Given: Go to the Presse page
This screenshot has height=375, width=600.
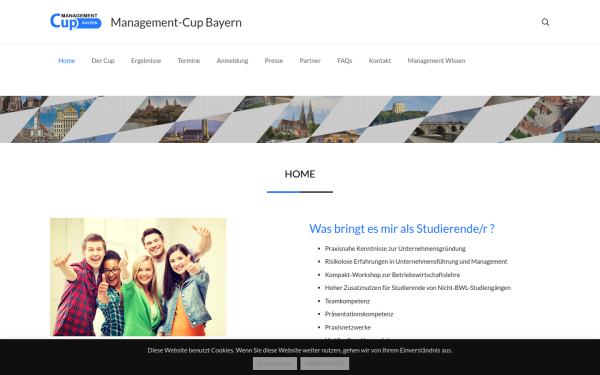Looking at the screenshot, I should point(274,60).
